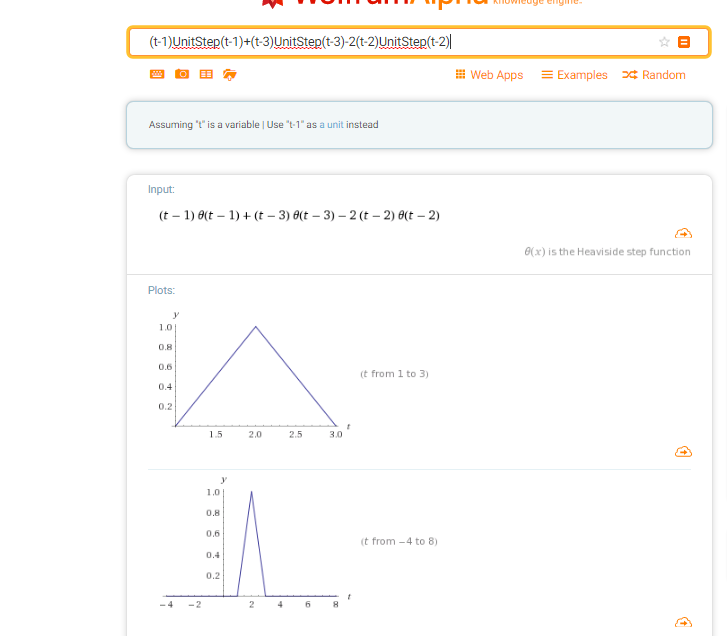Click the favorite star icon in query box
Screen dimensions: 727x636
(x=664, y=42)
